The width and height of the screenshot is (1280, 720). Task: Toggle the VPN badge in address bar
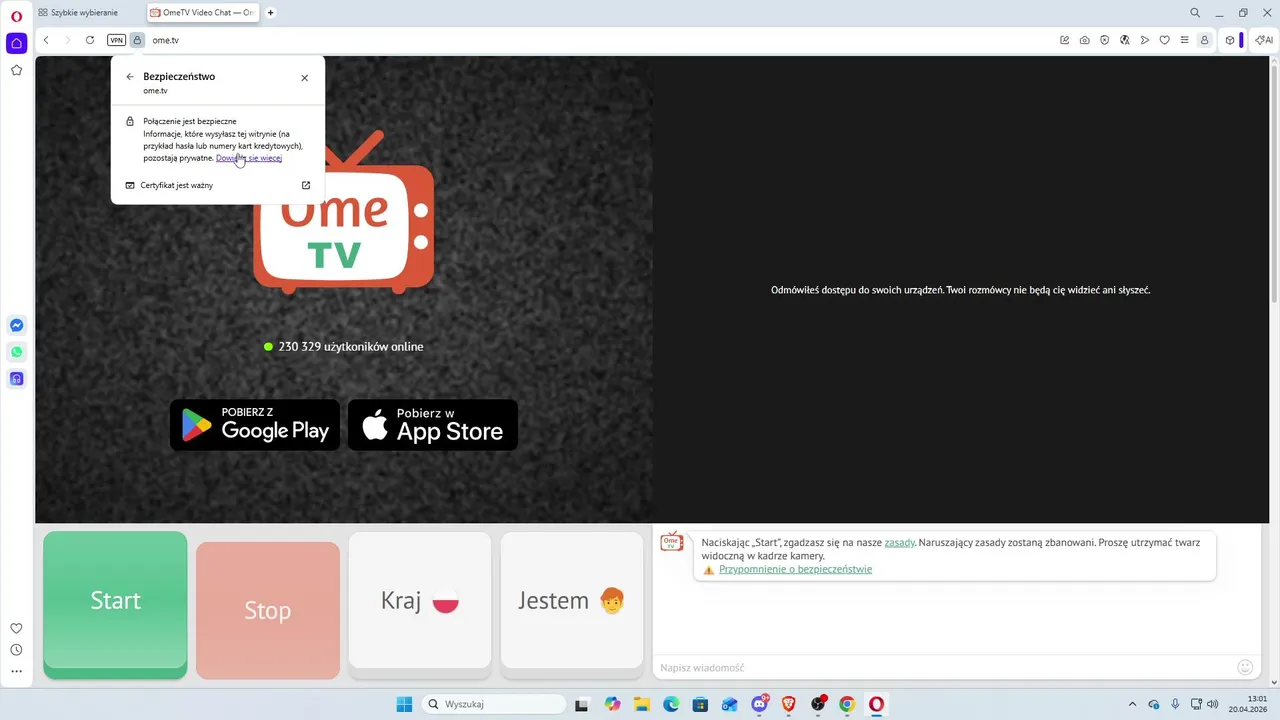(x=116, y=40)
